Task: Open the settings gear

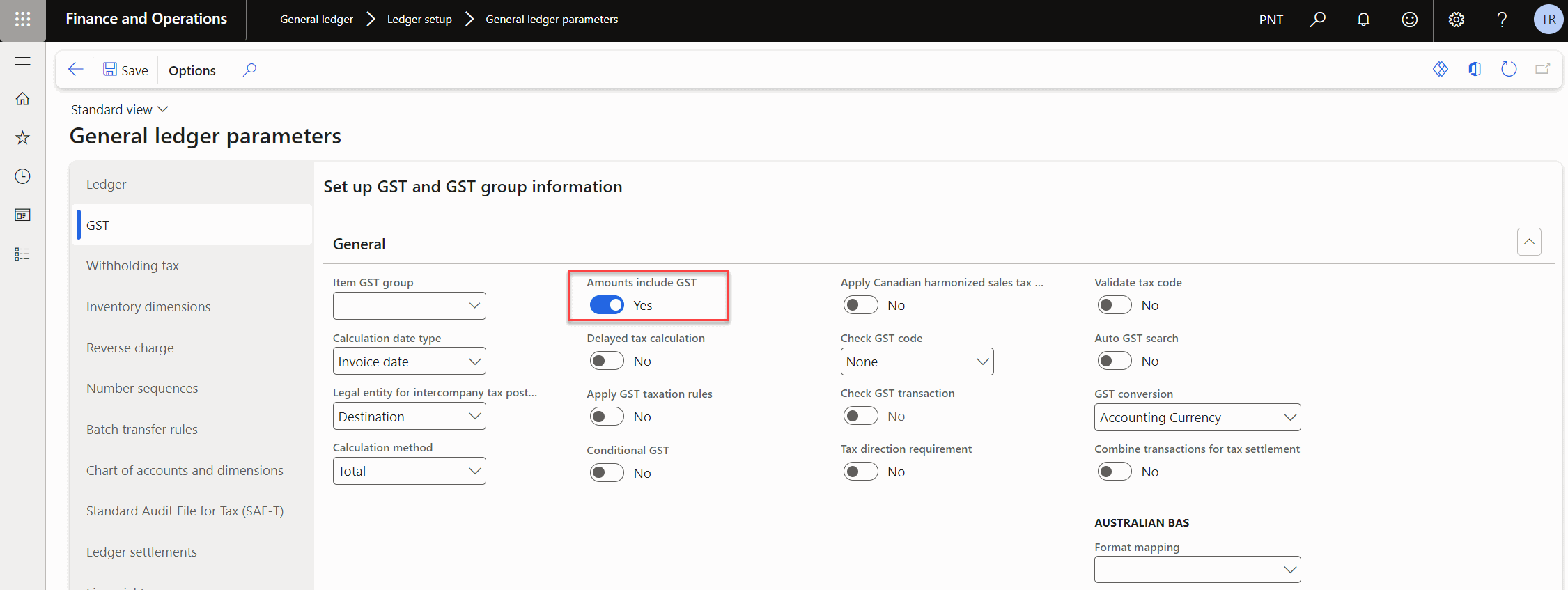Action: pyautogui.click(x=1456, y=20)
